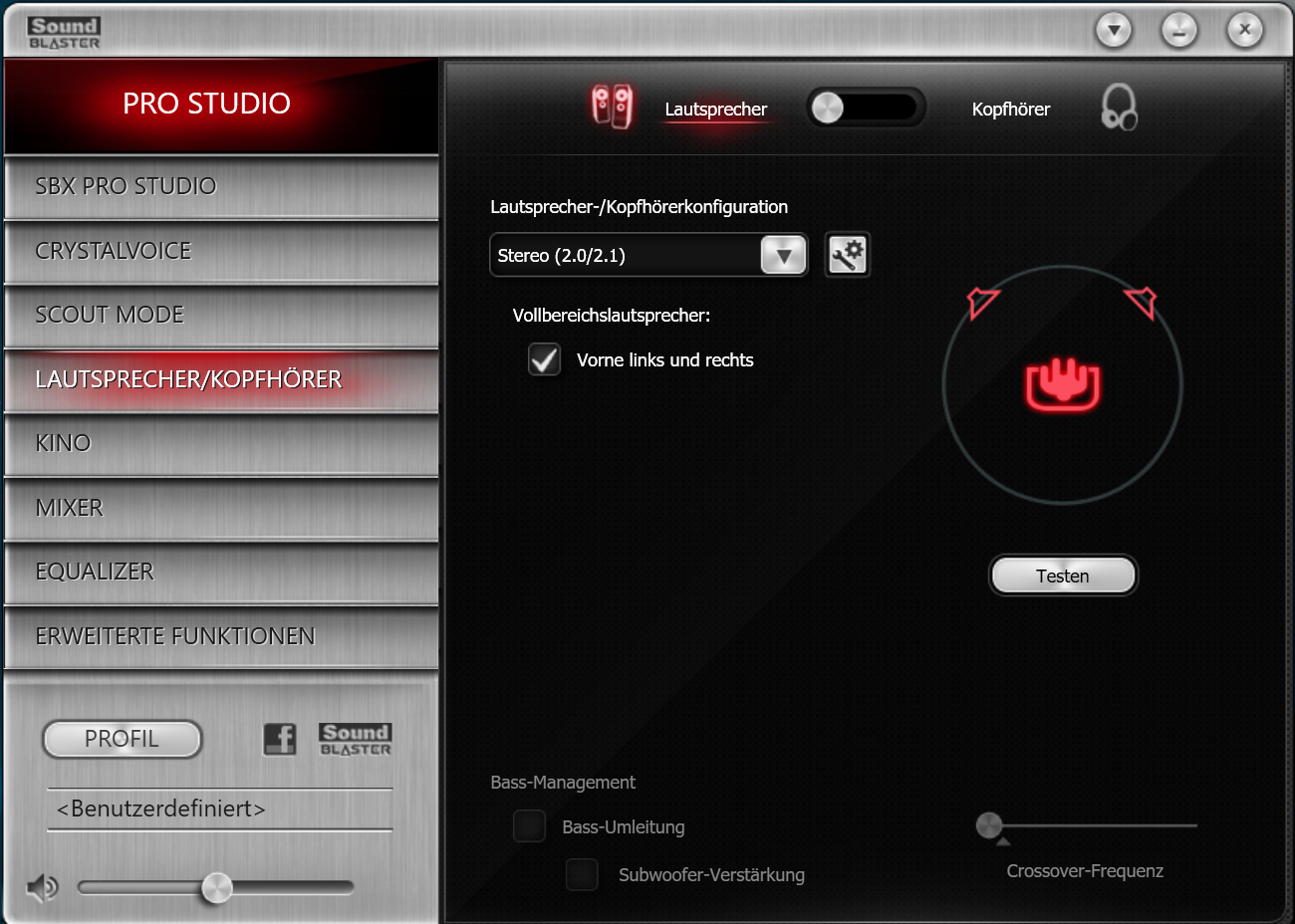
Task: Select the front-right speaker icon in the diagram
Action: [x=1144, y=302]
